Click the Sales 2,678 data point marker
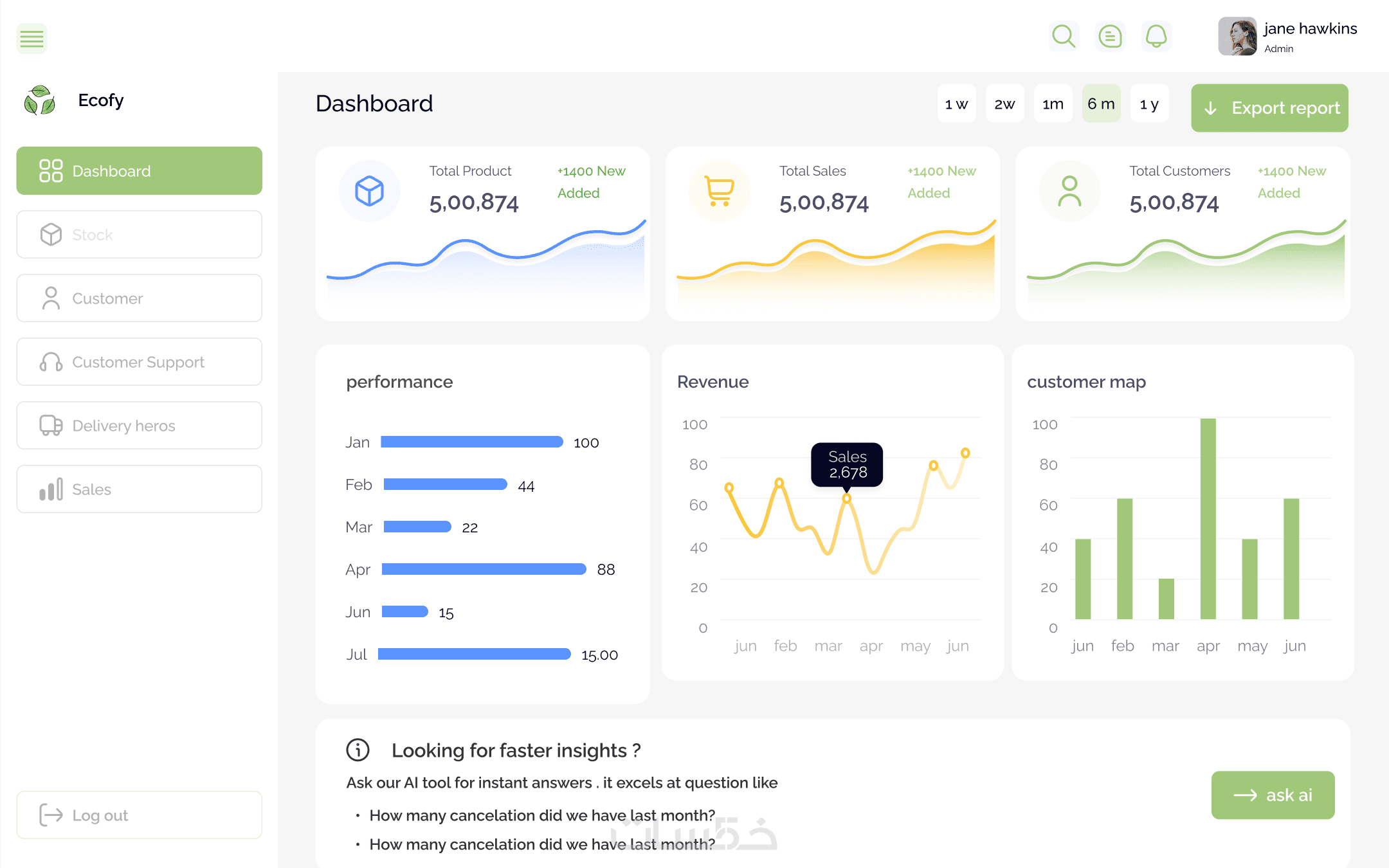The height and width of the screenshot is (868, 1389). click(x=847, y=498)
